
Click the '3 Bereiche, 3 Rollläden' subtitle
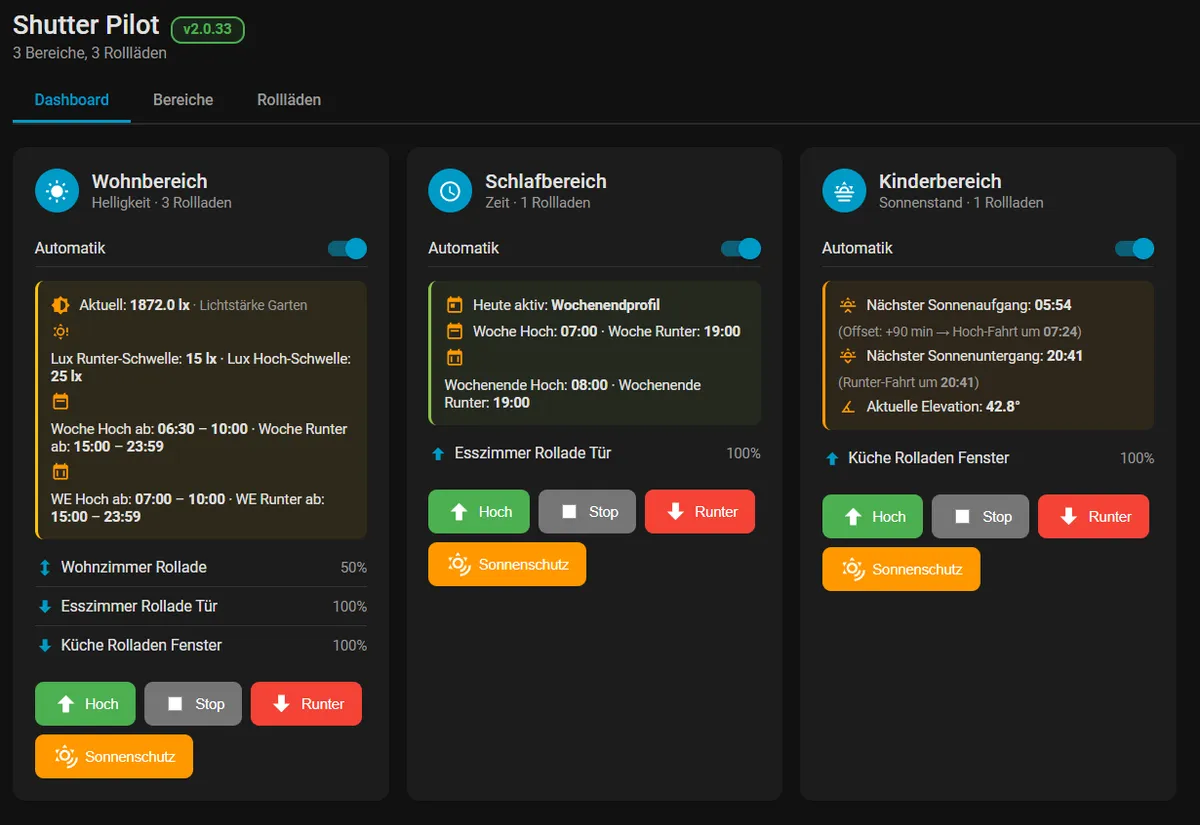click(x=90, y=53)
